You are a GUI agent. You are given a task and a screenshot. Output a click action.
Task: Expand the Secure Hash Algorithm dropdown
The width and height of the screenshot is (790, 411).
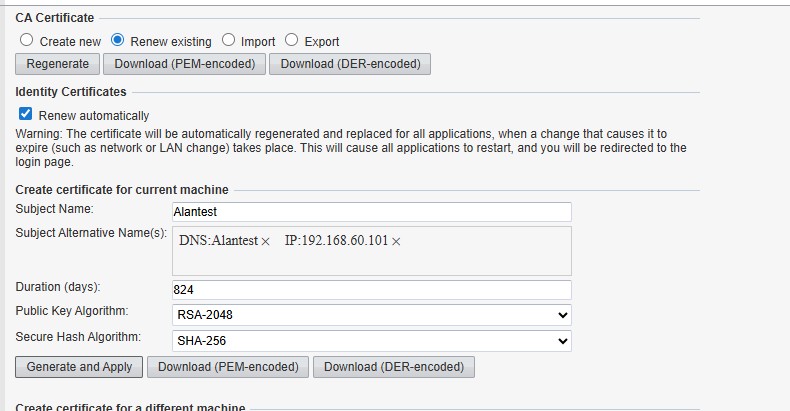(372, 341)
